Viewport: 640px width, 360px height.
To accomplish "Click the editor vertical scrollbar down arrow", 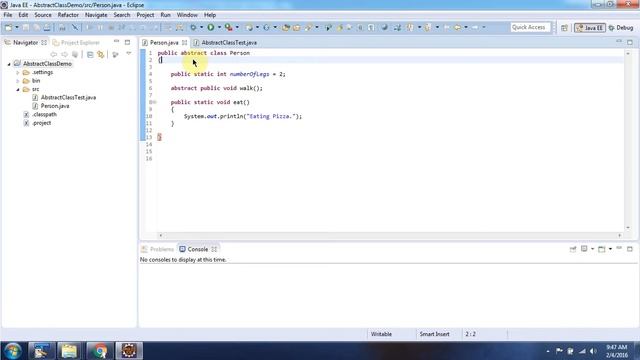I will click(628, 228).
